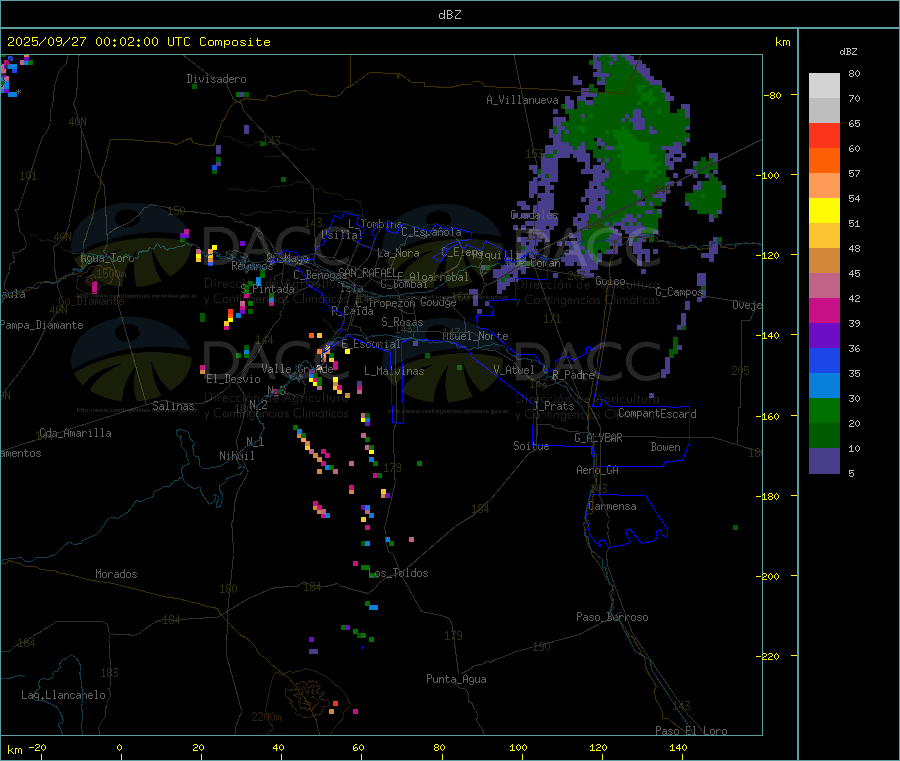
Task: Click the Divisadero place label
Action: [216, 79]
